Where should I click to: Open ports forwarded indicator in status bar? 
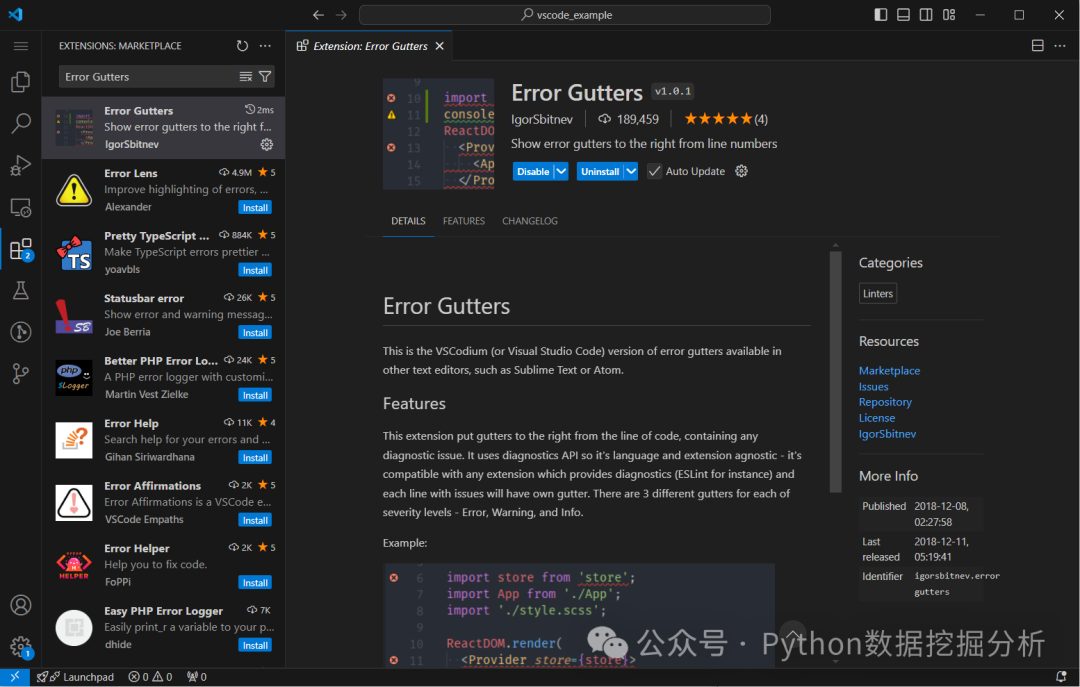197,677
